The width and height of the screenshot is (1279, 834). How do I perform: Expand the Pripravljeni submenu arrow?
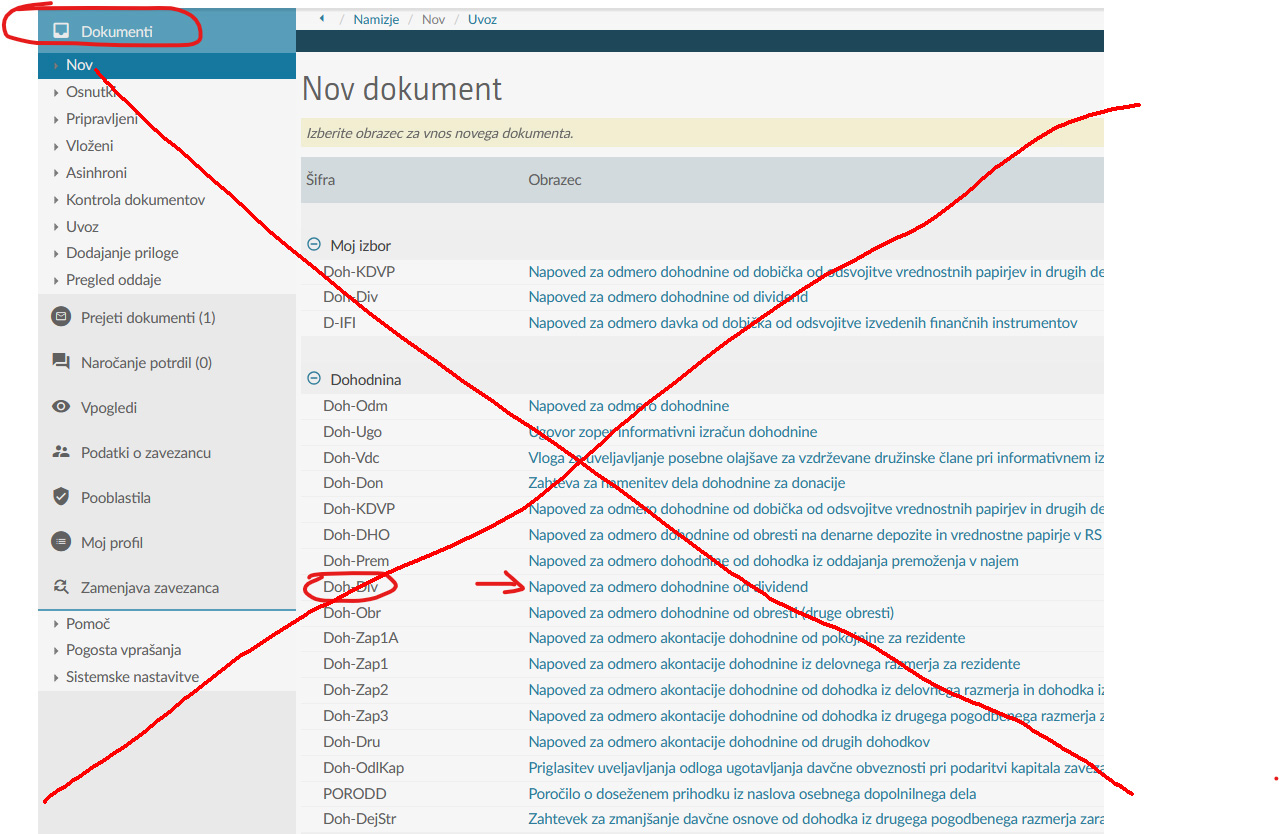click(56, 119)
